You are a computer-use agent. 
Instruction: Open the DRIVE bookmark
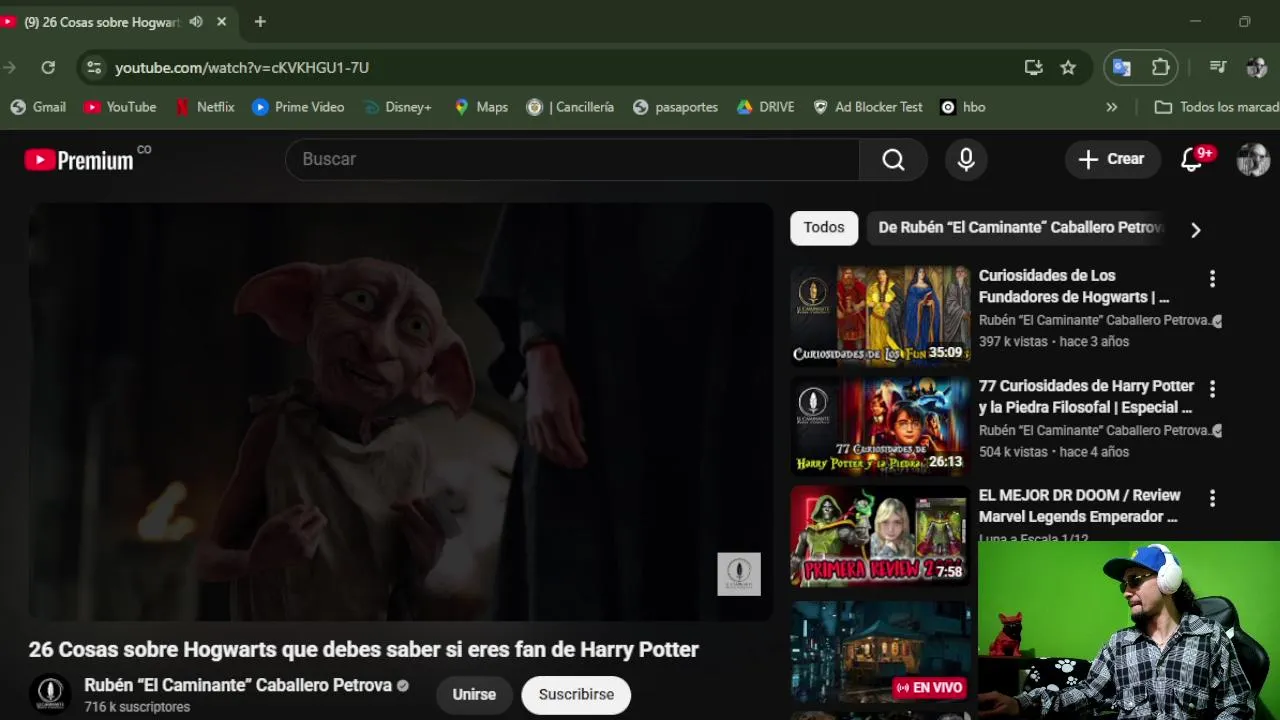click(765, 107)
